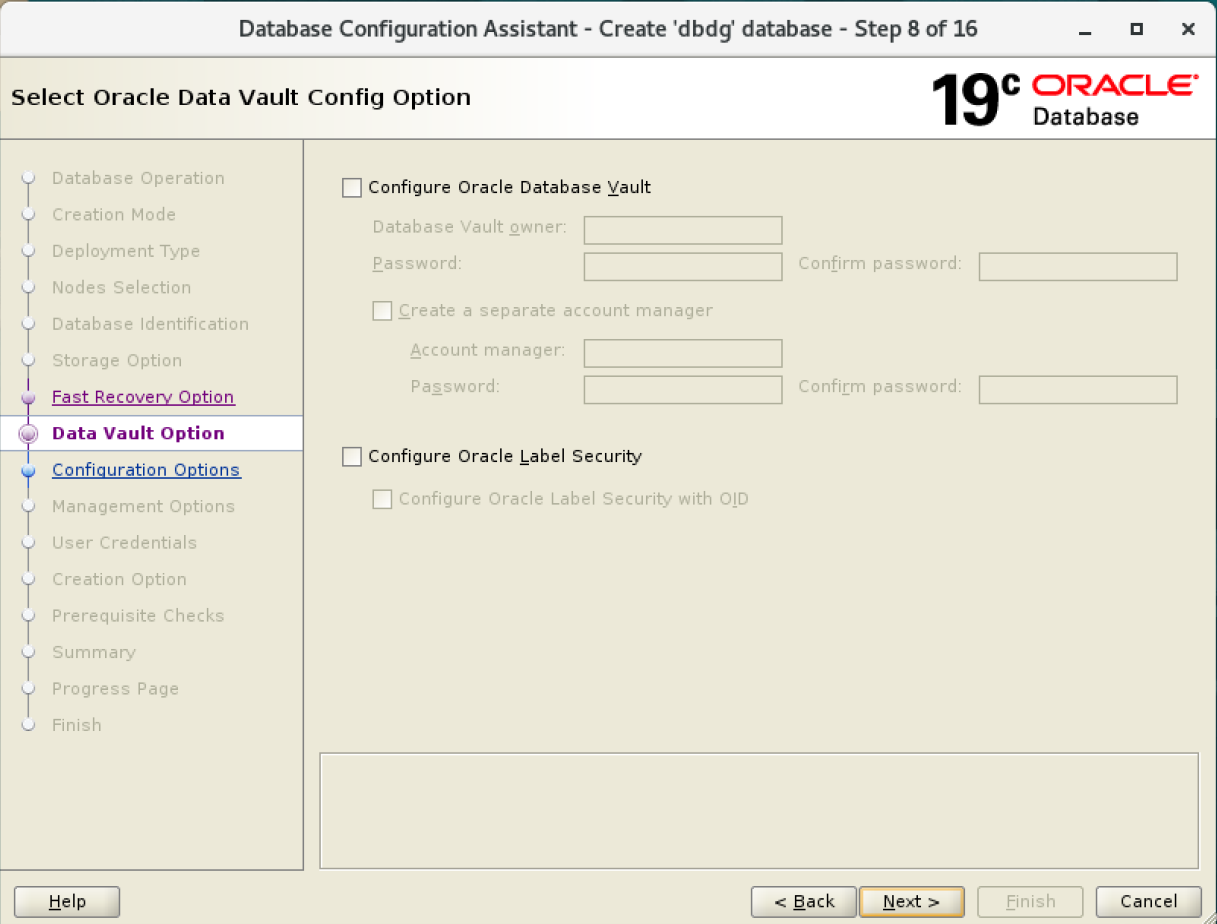Image resolution: width=1217 pixels, height=924 pixels.
Task: Maximize the Database Configuration Assistant window
Action: 1137,30
